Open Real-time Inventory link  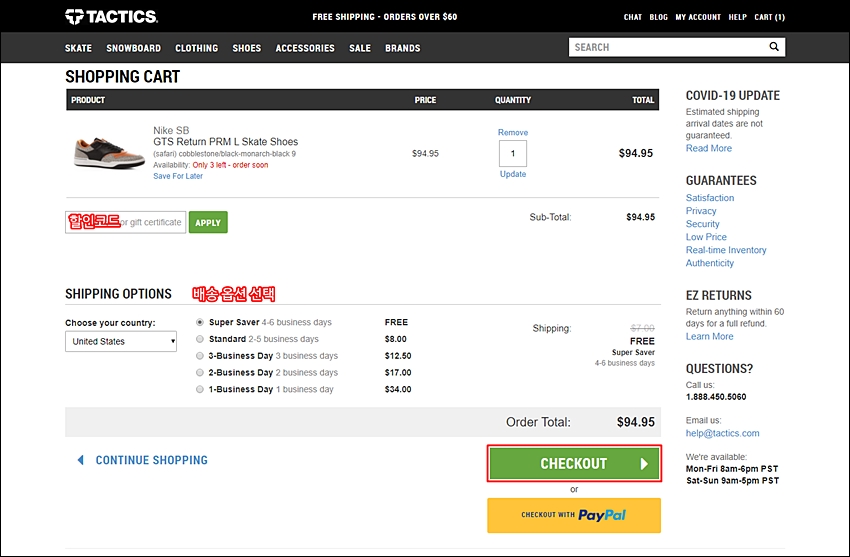pos(726,250)
